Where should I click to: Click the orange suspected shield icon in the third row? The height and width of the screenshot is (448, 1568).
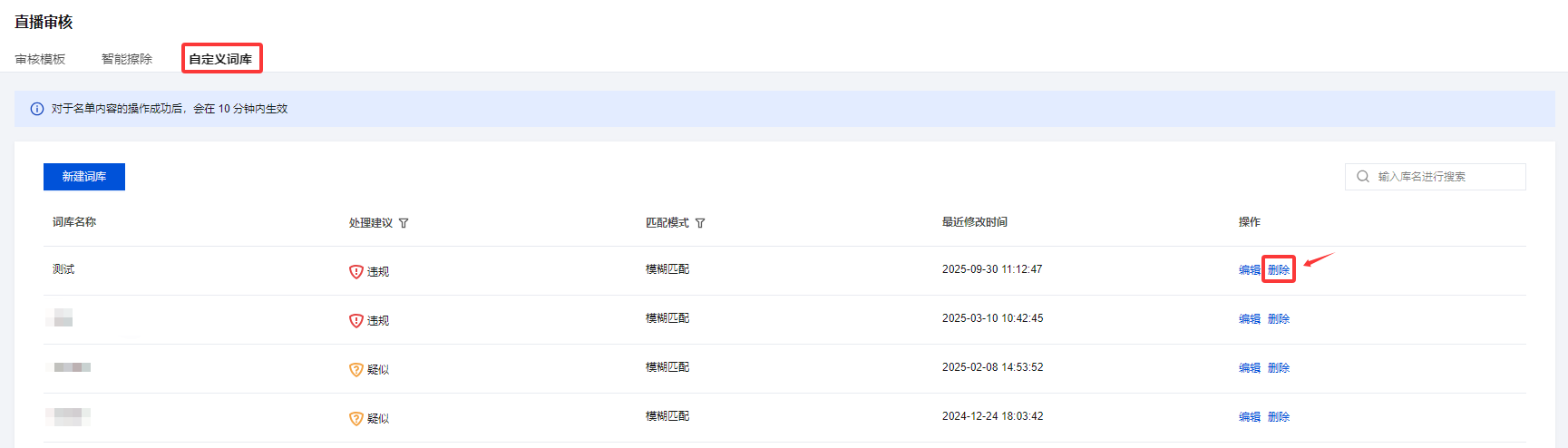pyautogui.click(x=356, y=369)
